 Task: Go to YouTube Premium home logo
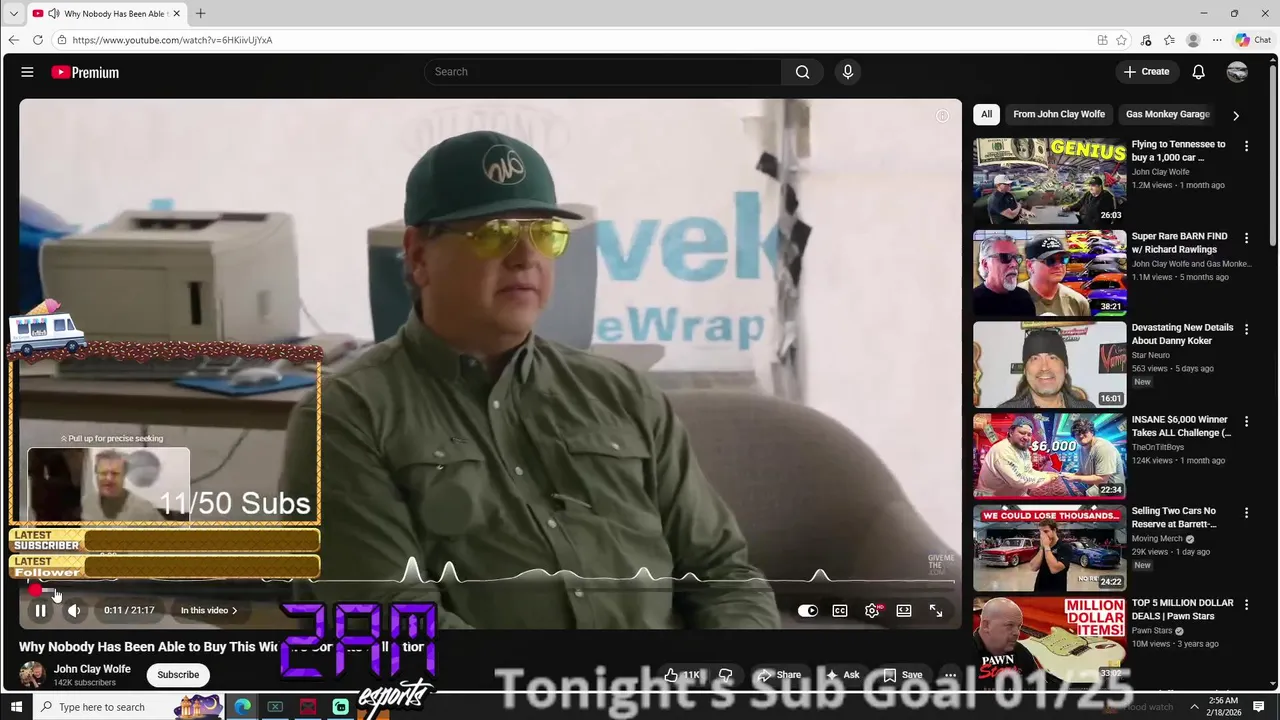pos(85,72)
